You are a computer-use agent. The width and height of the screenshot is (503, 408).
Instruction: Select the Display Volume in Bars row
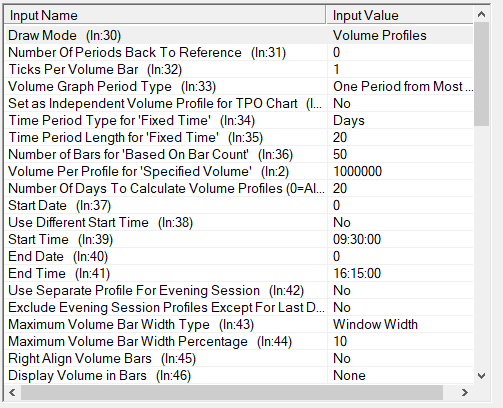pos(239,375)
